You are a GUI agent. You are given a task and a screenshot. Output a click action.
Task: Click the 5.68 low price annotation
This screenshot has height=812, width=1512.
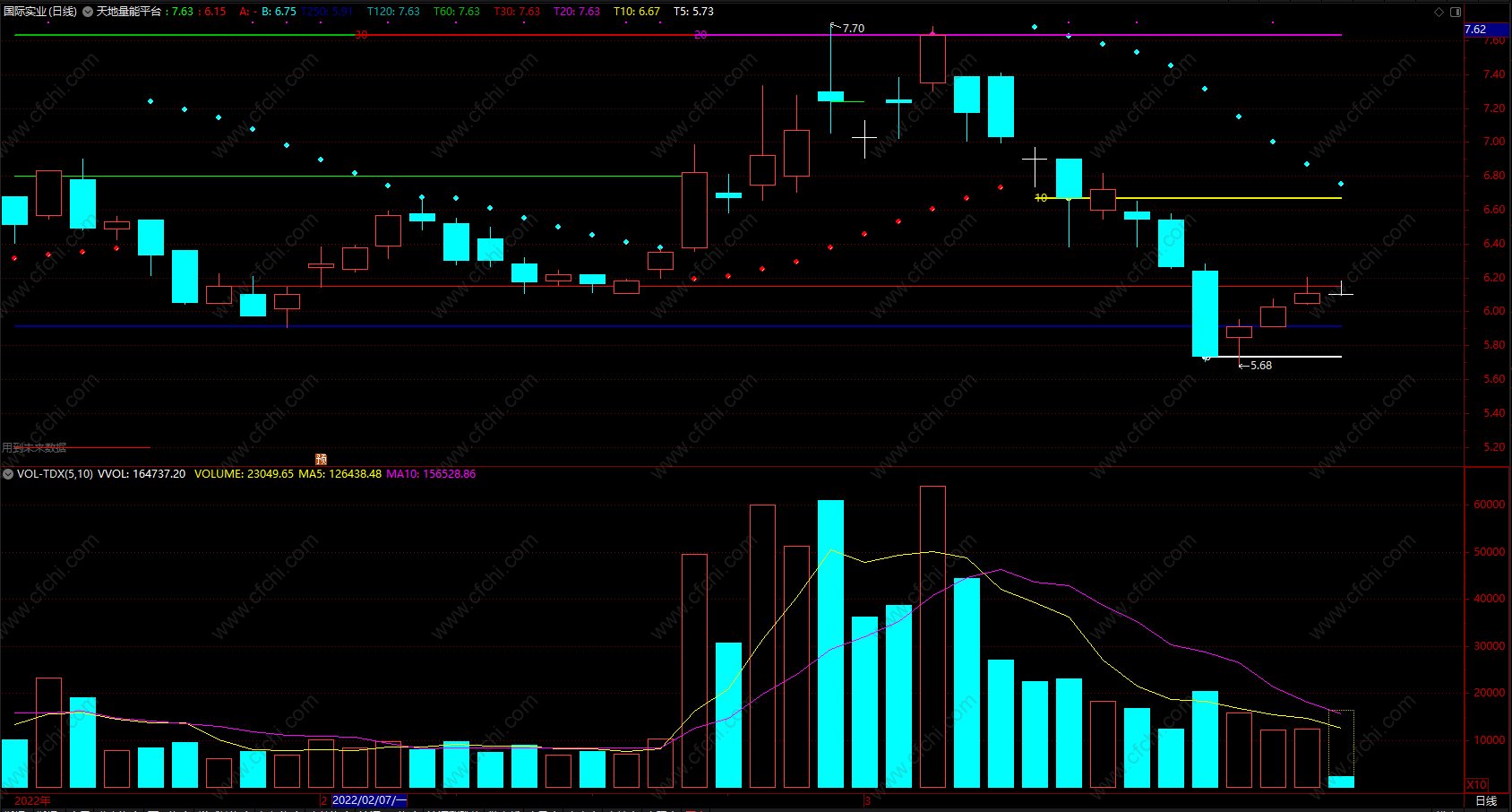coord(1261,366)
